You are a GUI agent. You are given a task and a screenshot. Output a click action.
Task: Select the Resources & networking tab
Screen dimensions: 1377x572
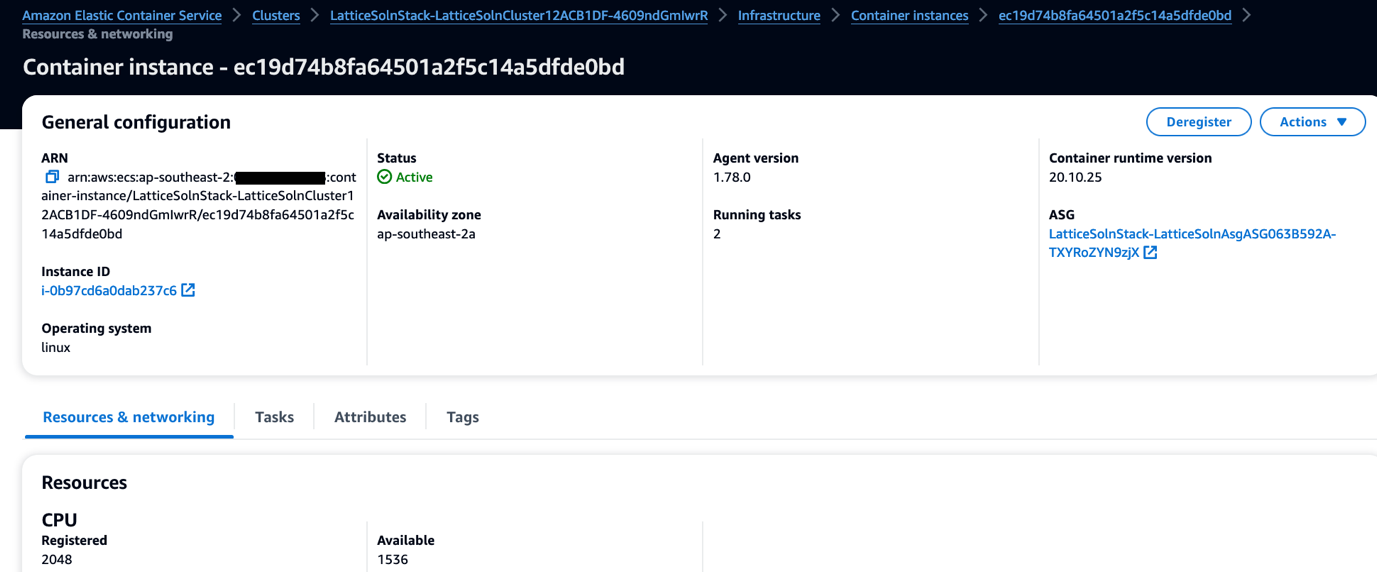pyautogui.click(x=128, y=417)
